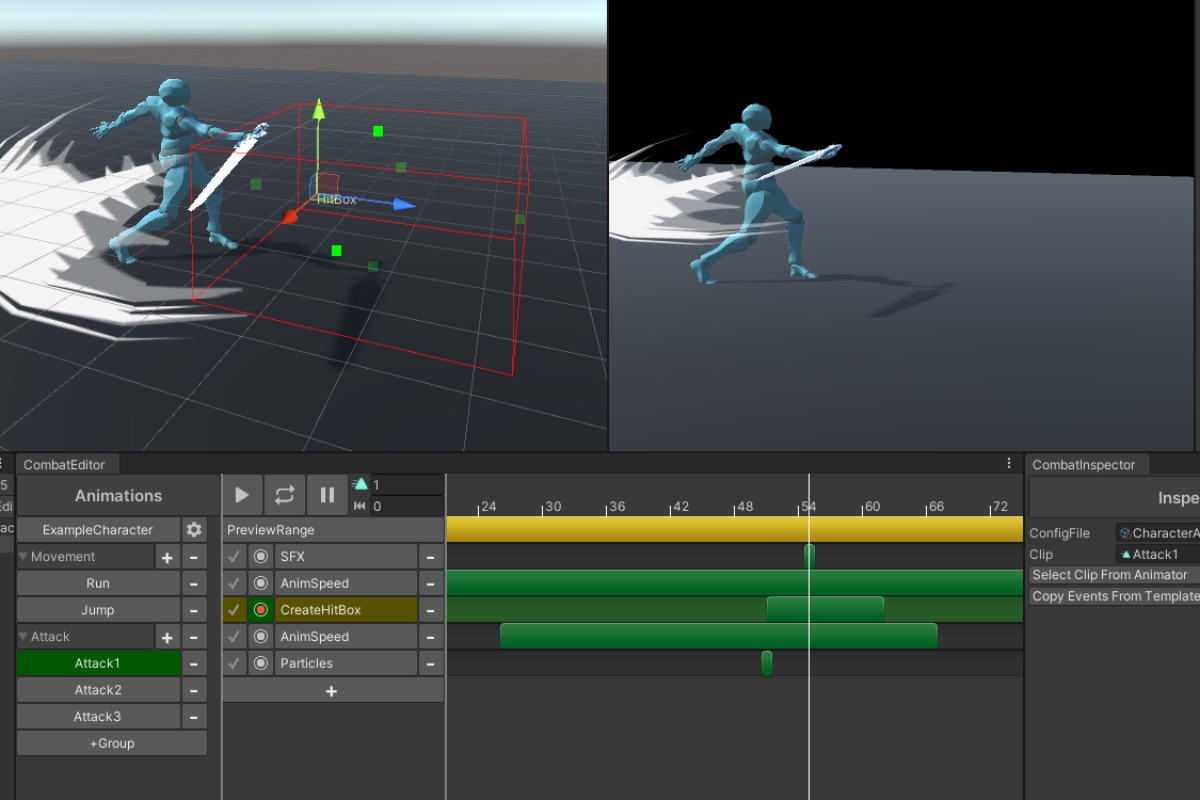Add animation to the Movement group
This screenshot has height=800, width=1200.
point(167,557)
